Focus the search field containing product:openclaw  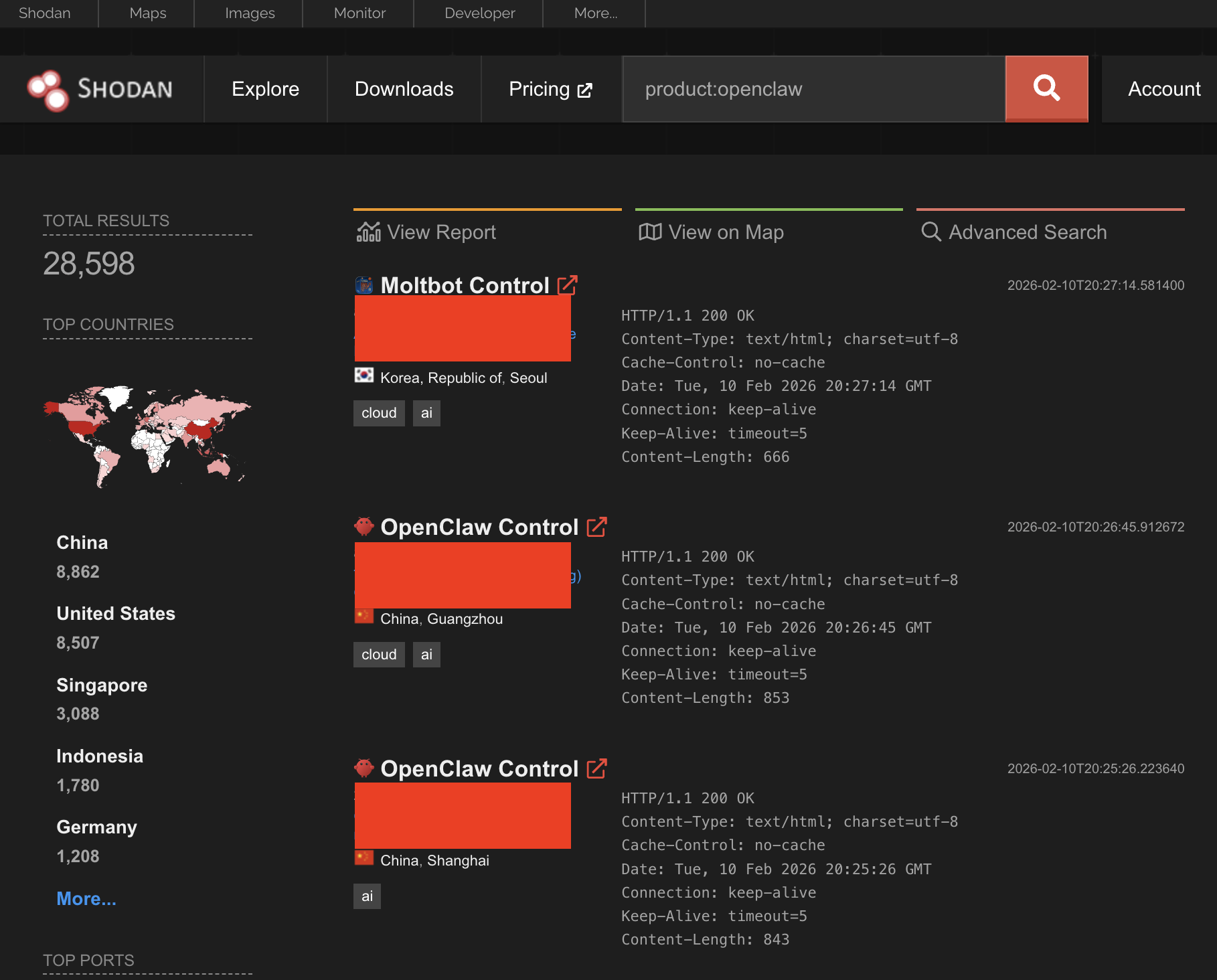tap(813, 89)
